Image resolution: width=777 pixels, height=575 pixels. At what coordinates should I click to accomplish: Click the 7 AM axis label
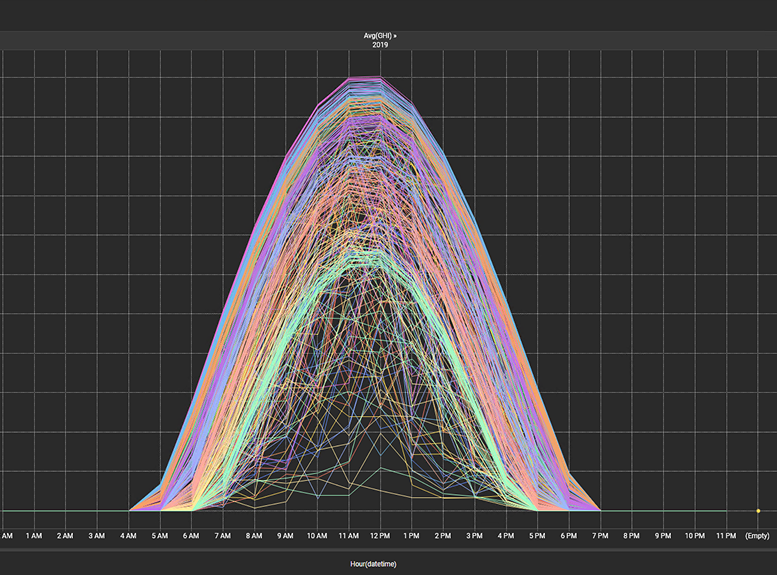pos(222,536)
